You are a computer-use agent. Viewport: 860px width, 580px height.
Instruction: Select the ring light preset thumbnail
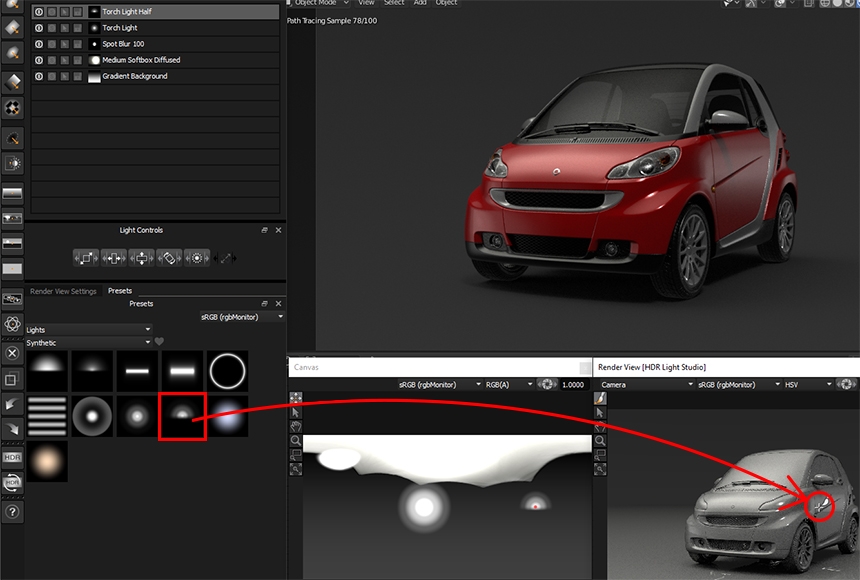(227, 371)
